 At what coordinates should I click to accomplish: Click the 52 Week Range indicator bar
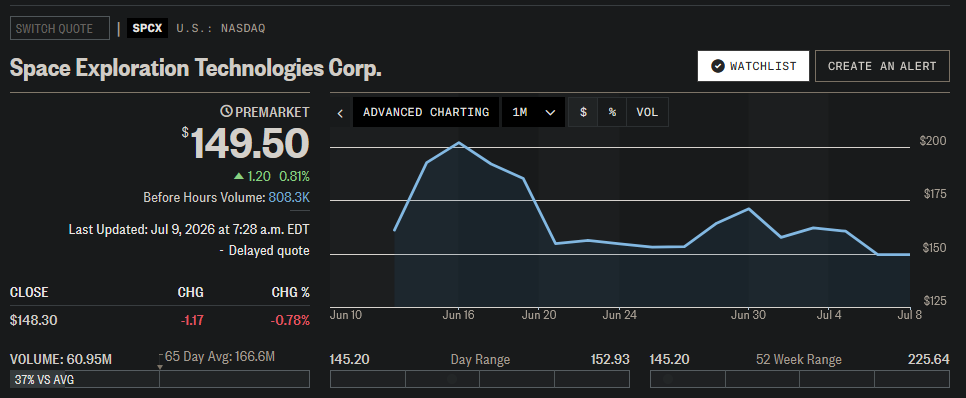[x=800, y=380]
